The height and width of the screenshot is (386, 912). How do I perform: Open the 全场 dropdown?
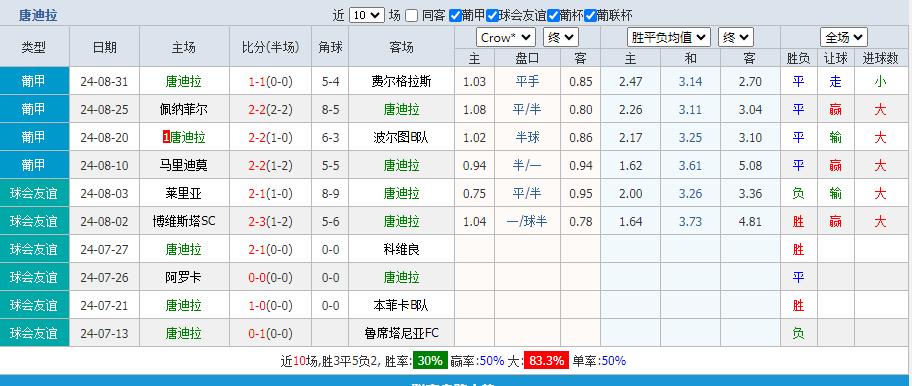click(844, 38)
